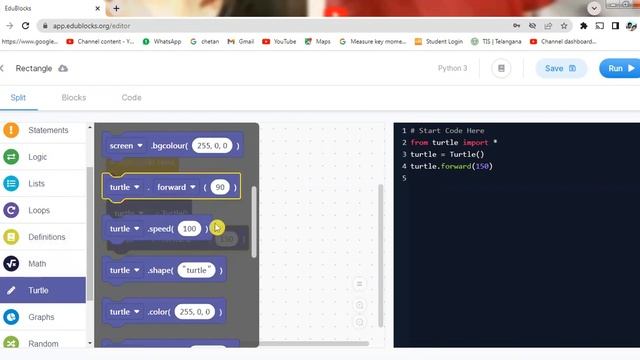Reload the page with the refresh icon
Image resolution: width=640 pixels, height=360 pixels.
[25, 26]
